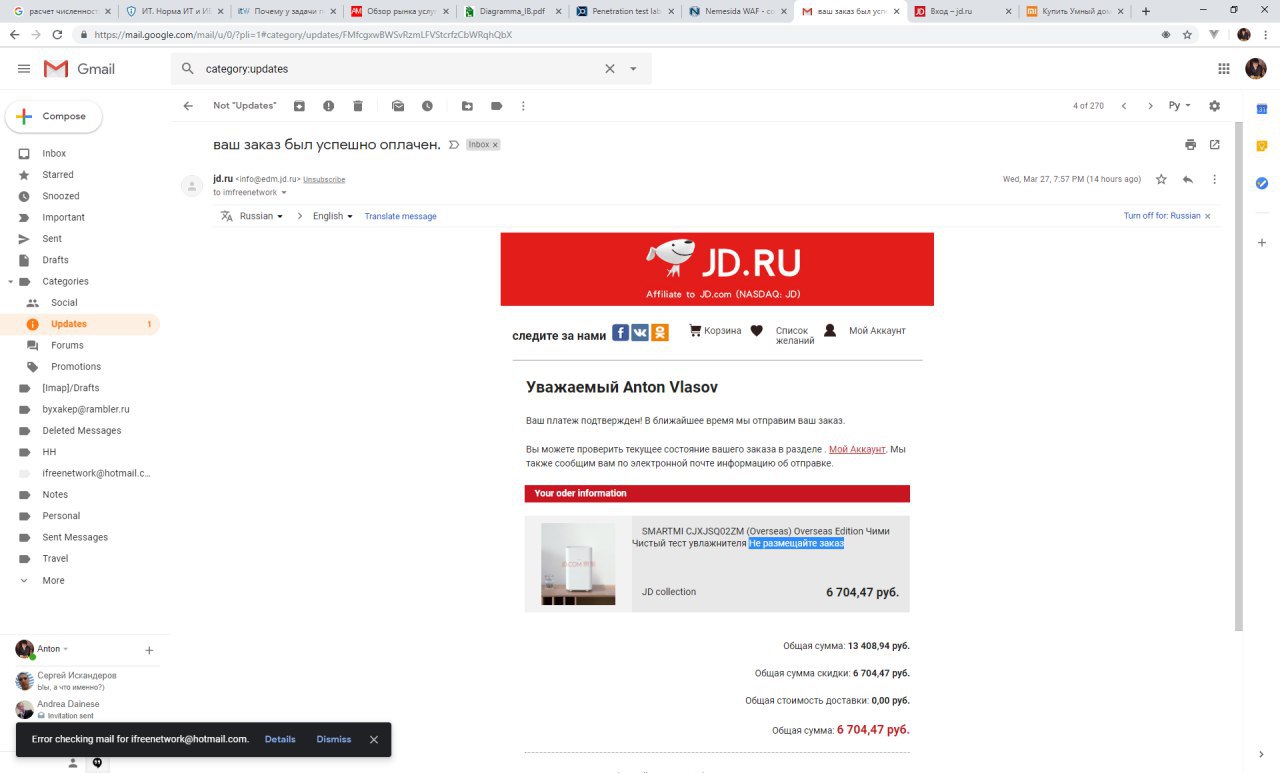Star the jd.ru message
Image resolution: width=1280 pixels, height=773 pixels.
[x=1161, y=179]
